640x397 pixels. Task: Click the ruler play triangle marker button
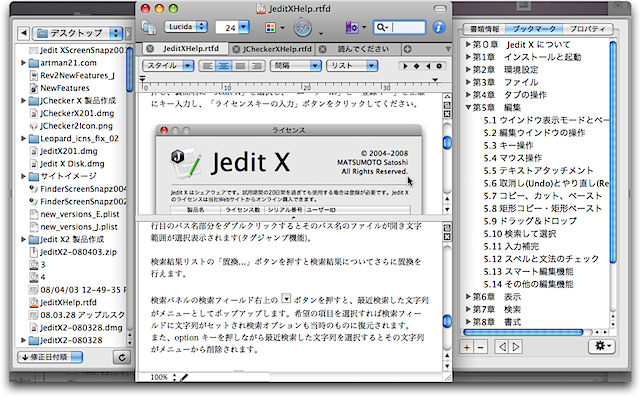(405, 66)
